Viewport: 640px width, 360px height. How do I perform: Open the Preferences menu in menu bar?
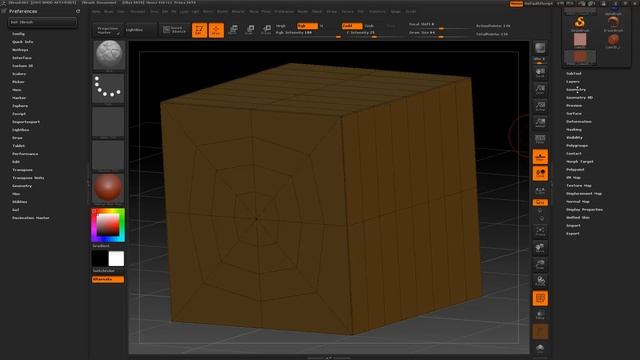pos(284,12)
